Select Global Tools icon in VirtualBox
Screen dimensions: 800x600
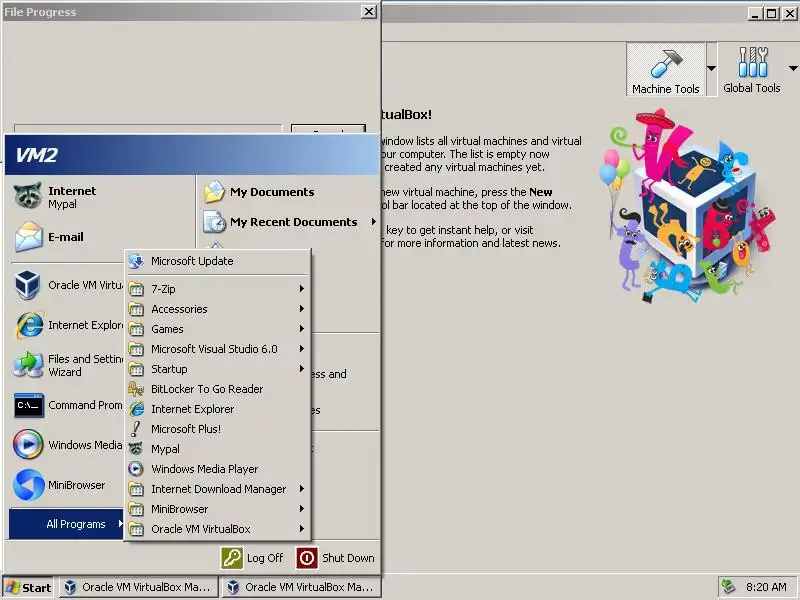(753, 62)
